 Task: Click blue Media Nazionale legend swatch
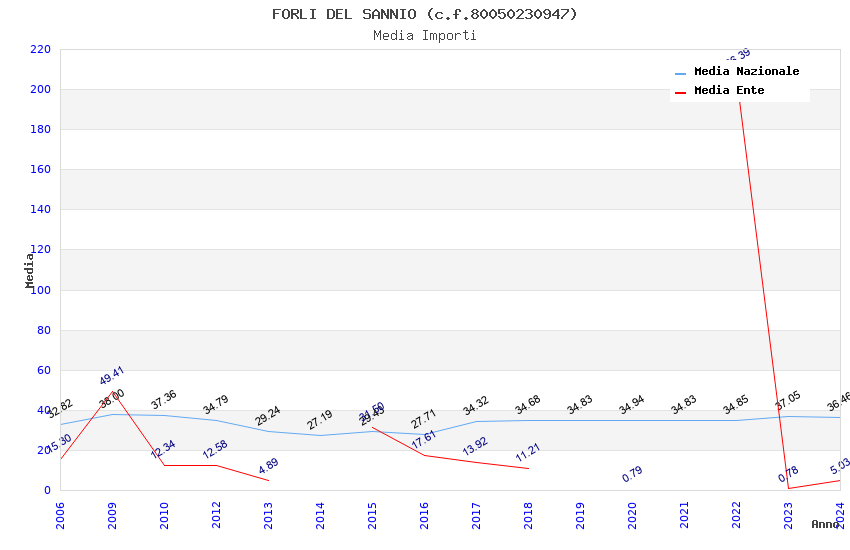[680, 73]
